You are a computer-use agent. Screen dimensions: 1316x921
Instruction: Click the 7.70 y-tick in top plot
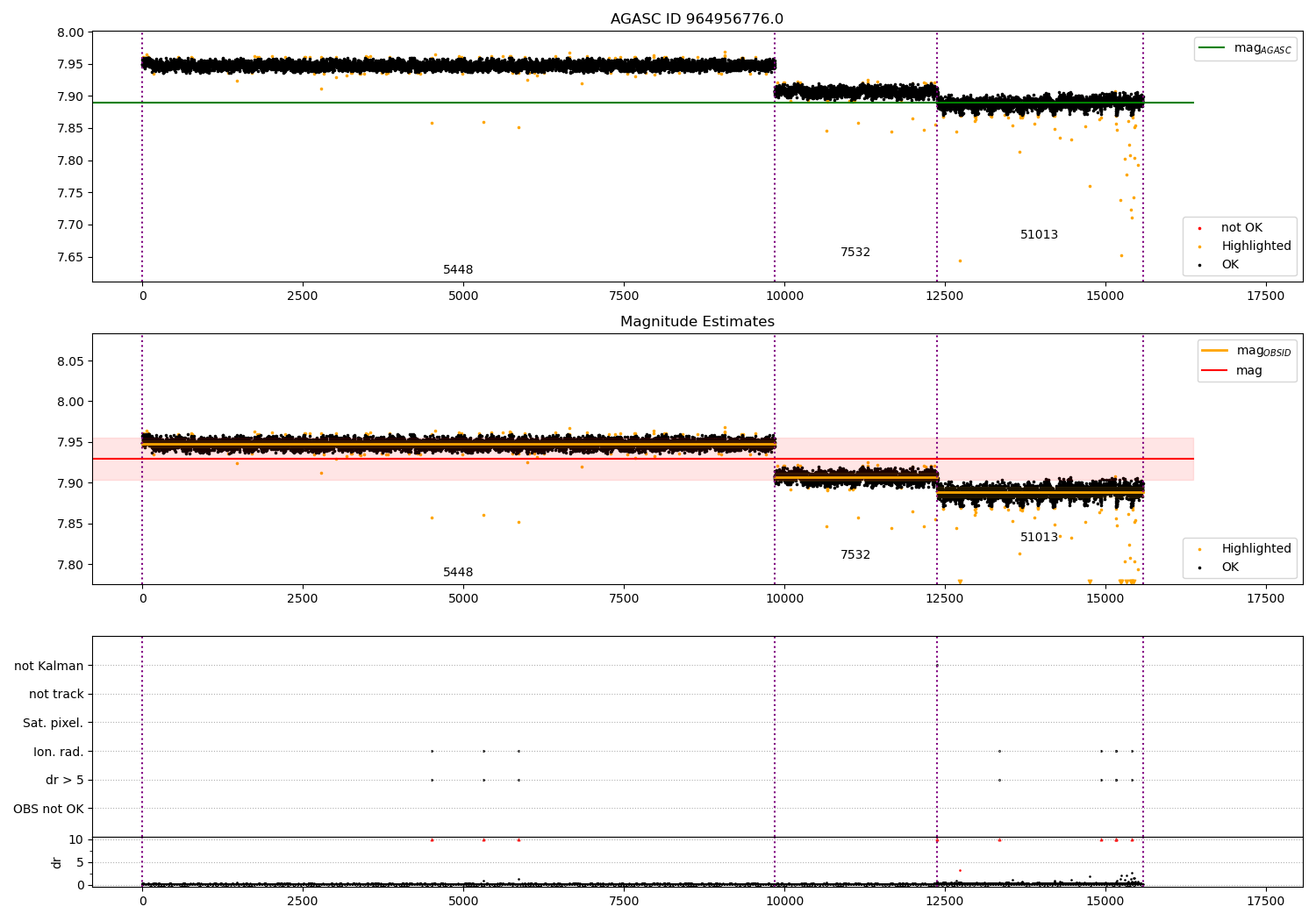[70, 225]
